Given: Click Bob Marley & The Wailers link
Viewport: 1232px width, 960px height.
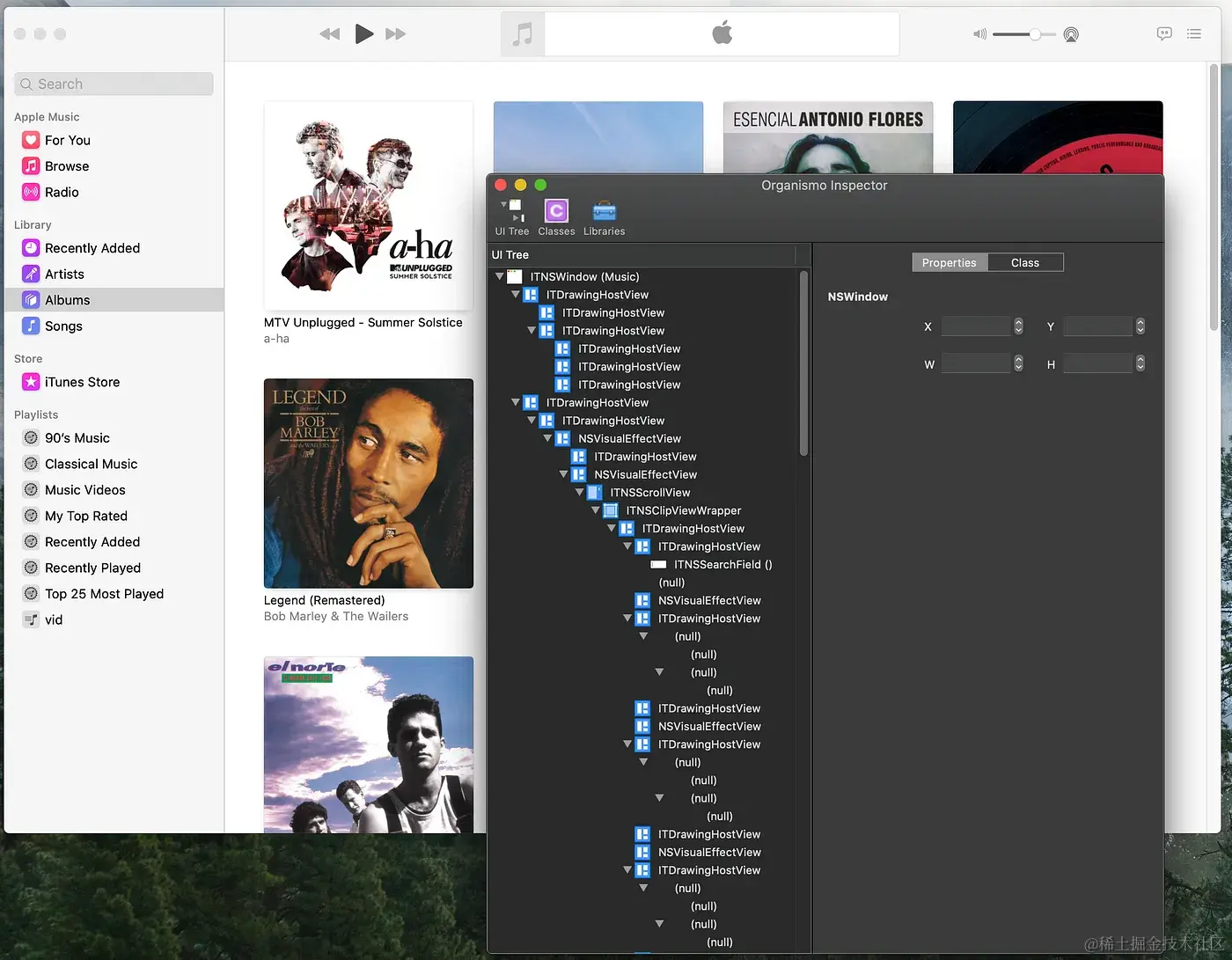Looking at the screenshot, I should [336, 617].
